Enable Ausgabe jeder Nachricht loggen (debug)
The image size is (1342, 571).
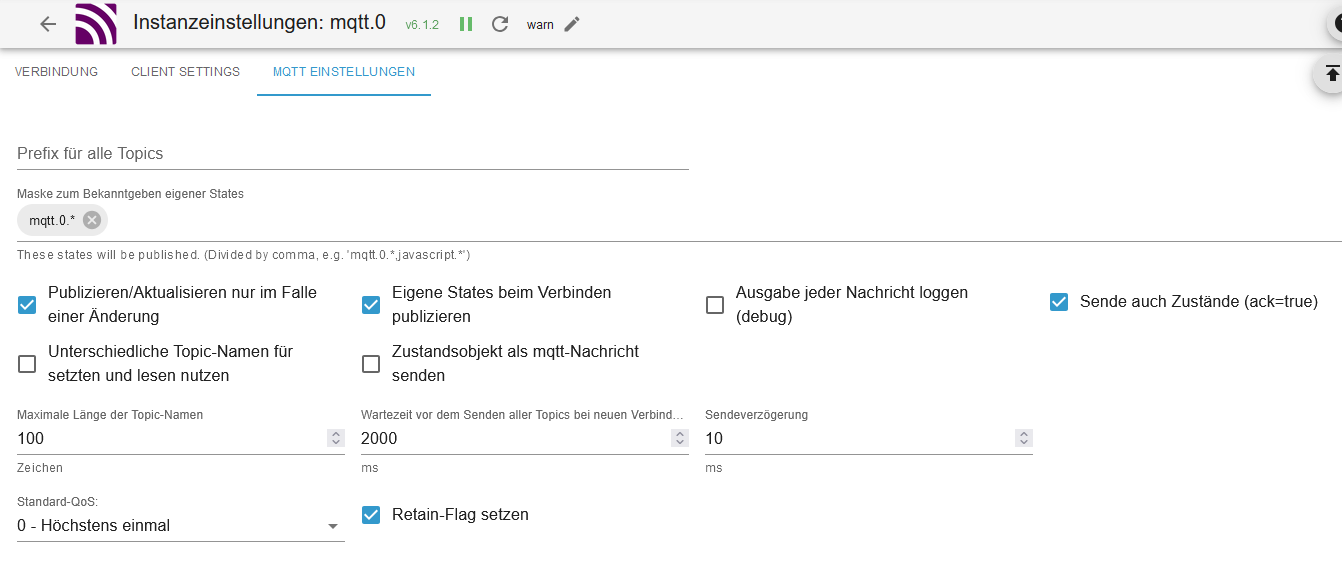tap(715, 305)
